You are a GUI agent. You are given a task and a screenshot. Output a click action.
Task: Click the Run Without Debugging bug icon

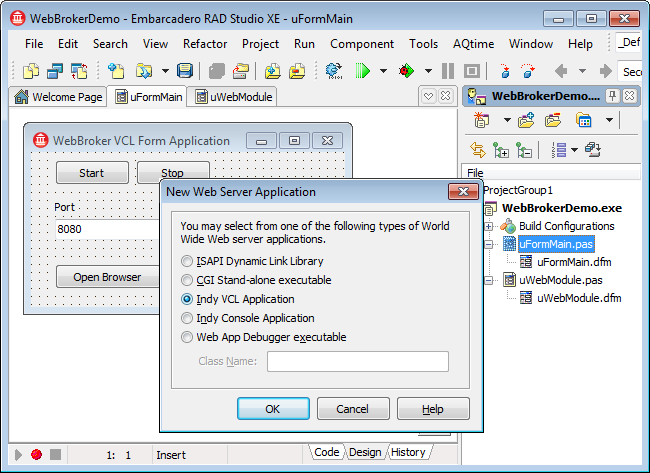pos(406,71)
